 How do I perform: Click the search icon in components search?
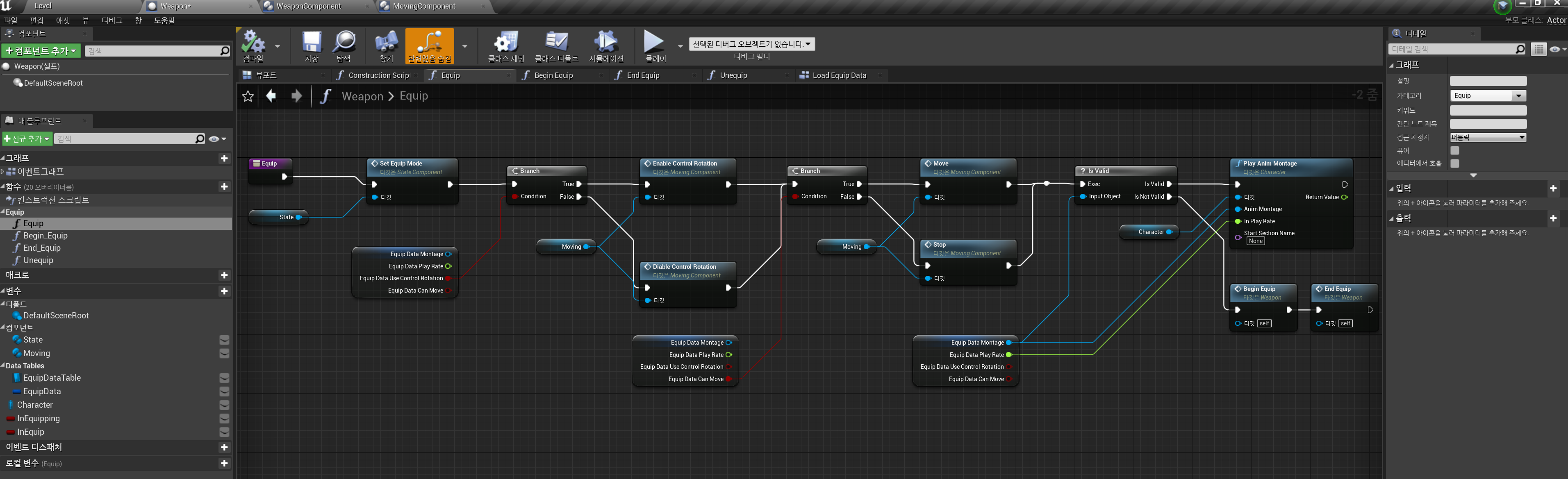225,51
